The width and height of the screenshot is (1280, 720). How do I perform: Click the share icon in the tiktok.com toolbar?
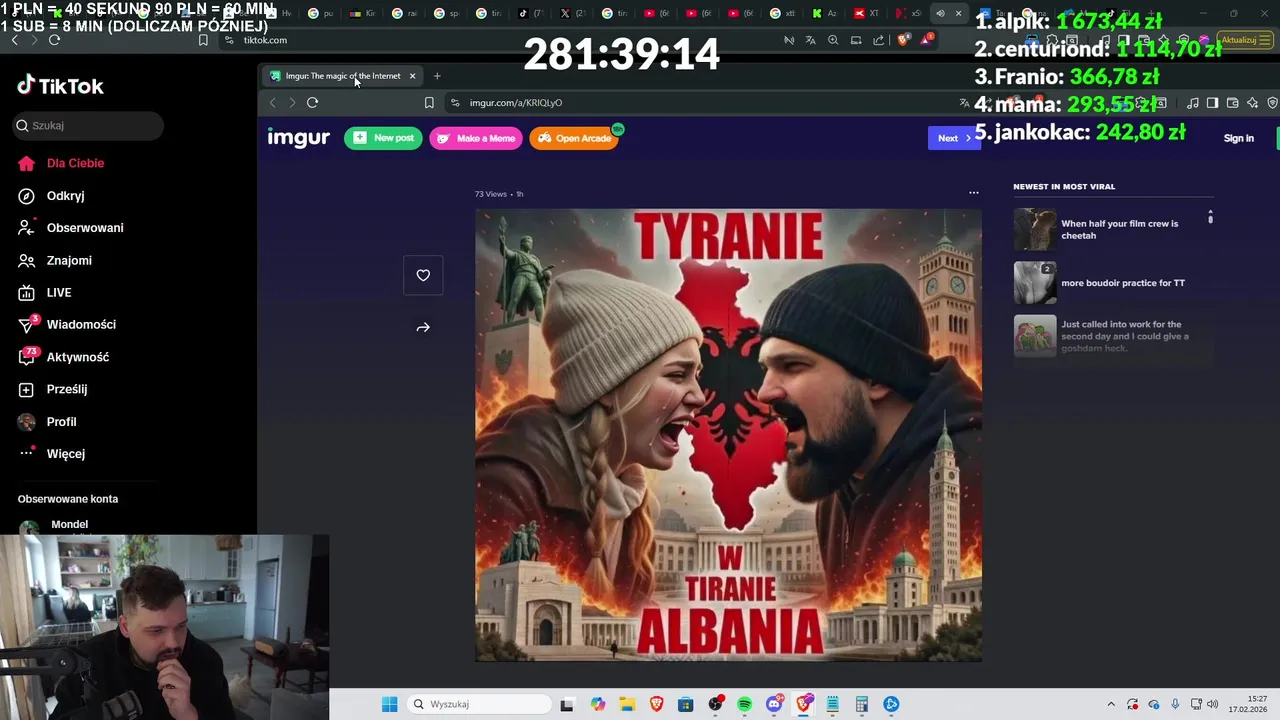[x=879, y=40]
